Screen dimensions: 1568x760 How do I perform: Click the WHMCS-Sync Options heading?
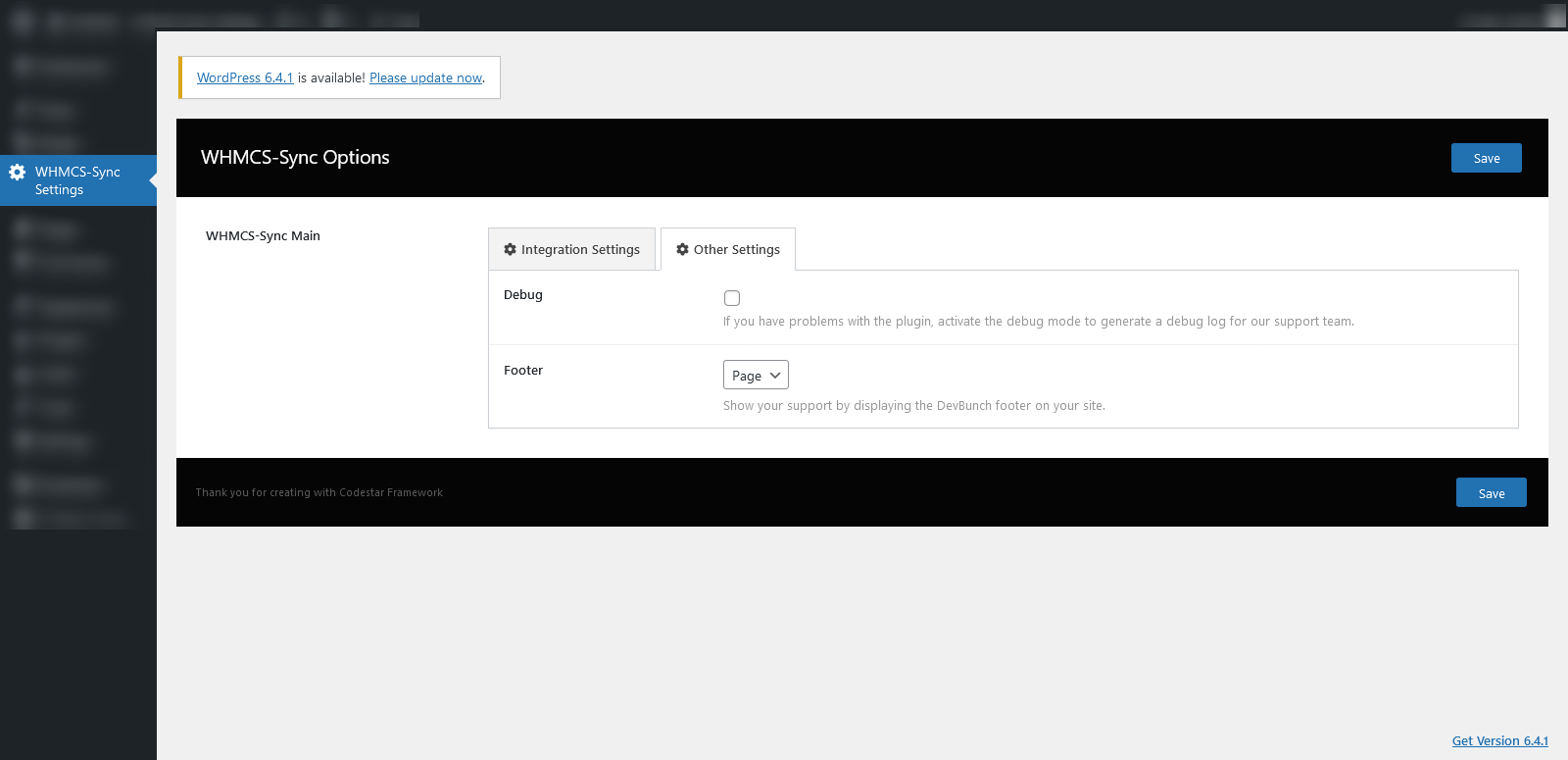[295, 158]
